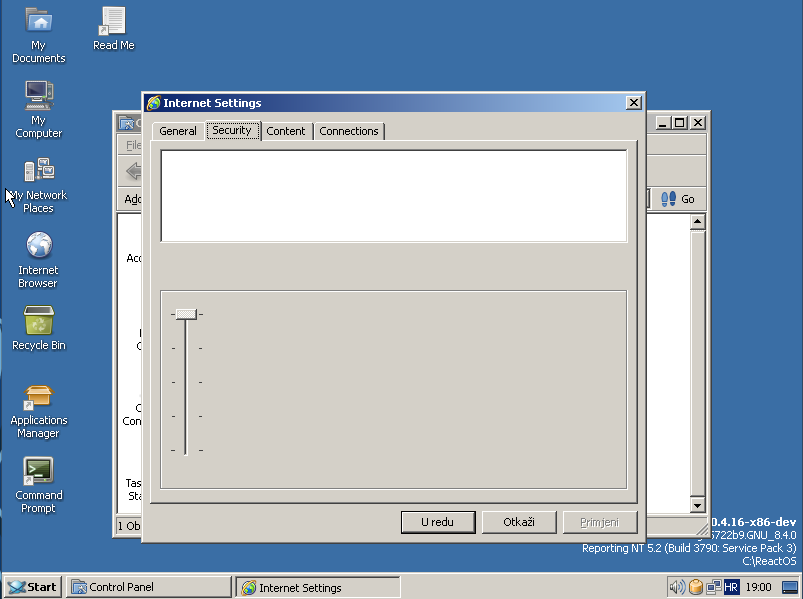Click the volume speaker tray icon
This screenshot has height=599, width=803.
tap(677, 587)
